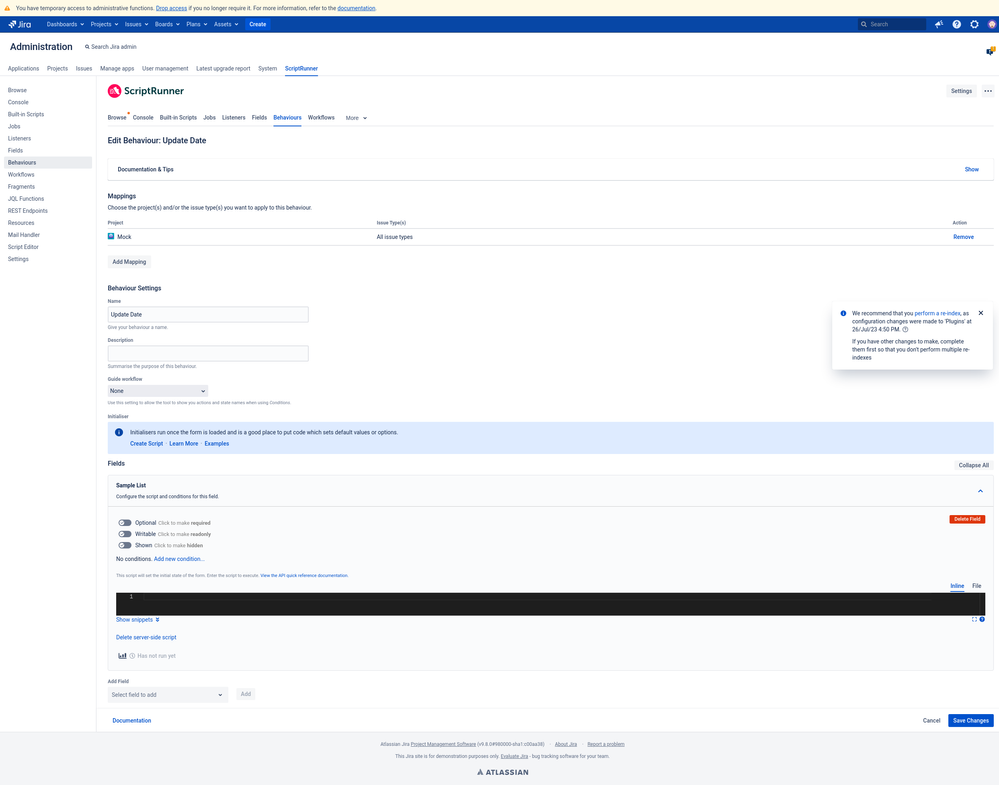The image size is (999, 785).
Task: Click the Cancel link
Action: click(931, 721)
